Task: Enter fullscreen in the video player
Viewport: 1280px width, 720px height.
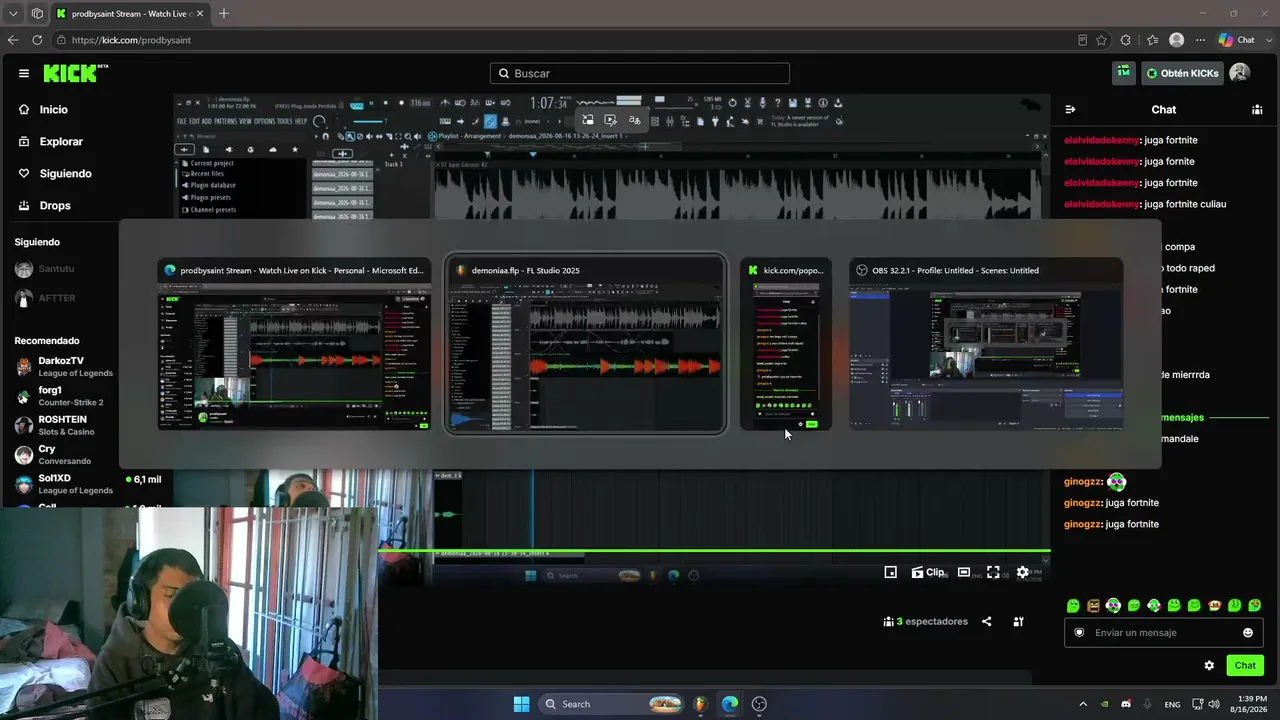Action: click(993, 572)
